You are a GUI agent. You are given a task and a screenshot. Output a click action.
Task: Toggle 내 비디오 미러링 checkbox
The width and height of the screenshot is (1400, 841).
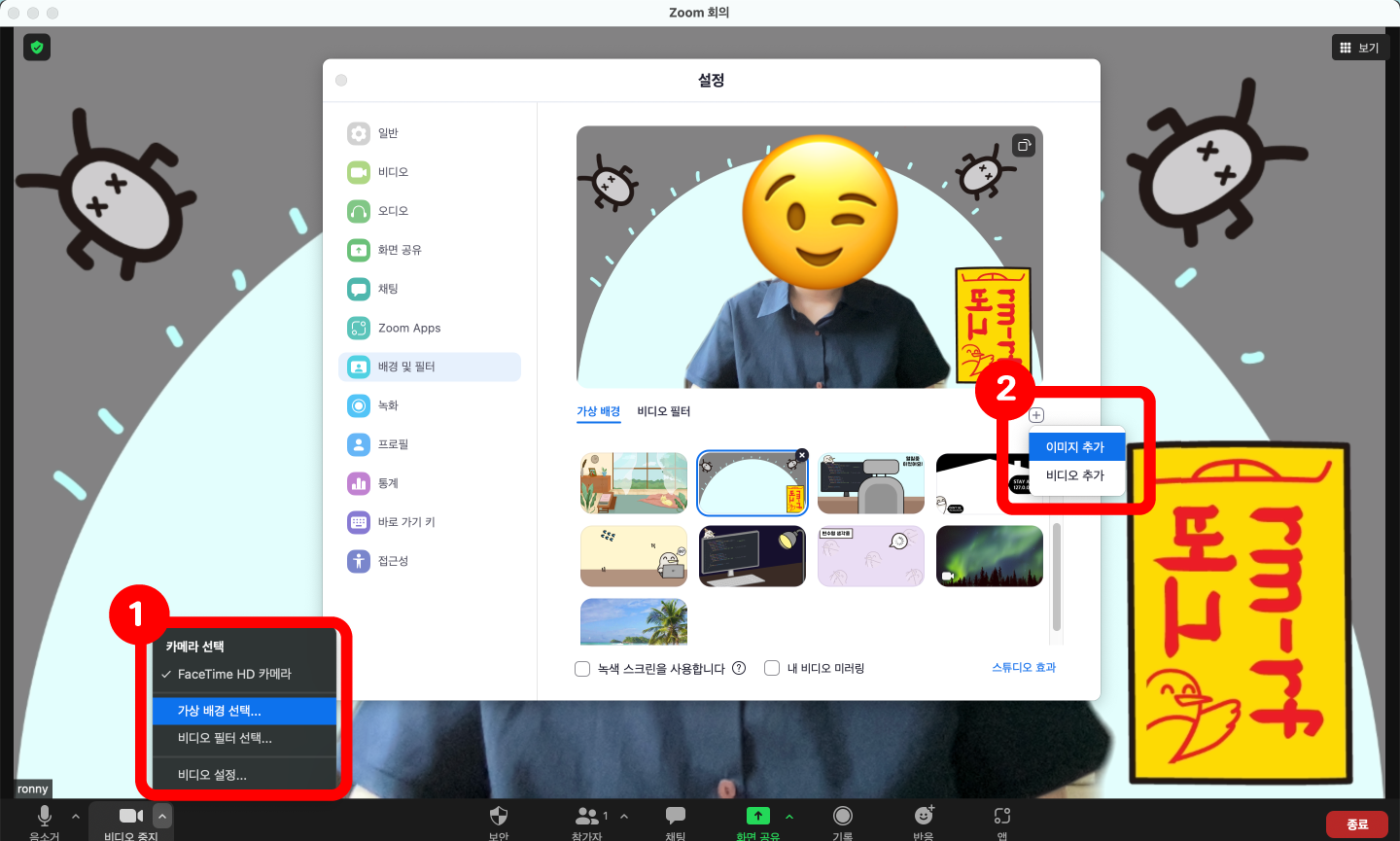click(772, 668)
